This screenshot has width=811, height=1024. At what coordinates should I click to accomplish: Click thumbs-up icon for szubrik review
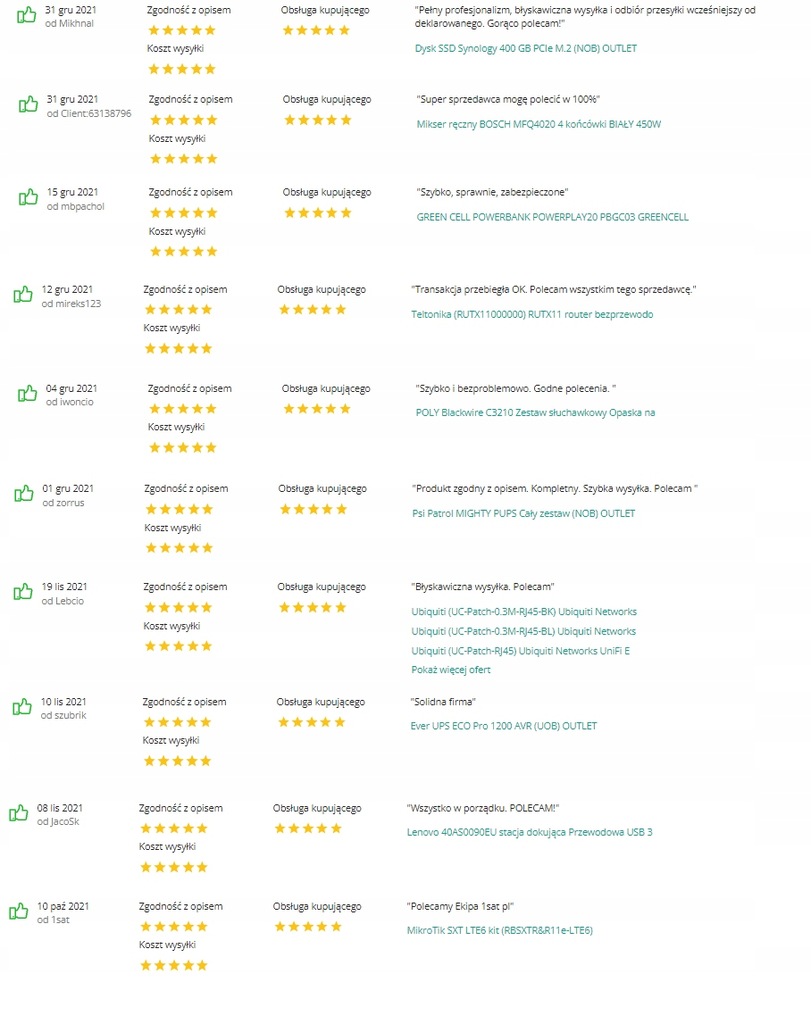22,707
